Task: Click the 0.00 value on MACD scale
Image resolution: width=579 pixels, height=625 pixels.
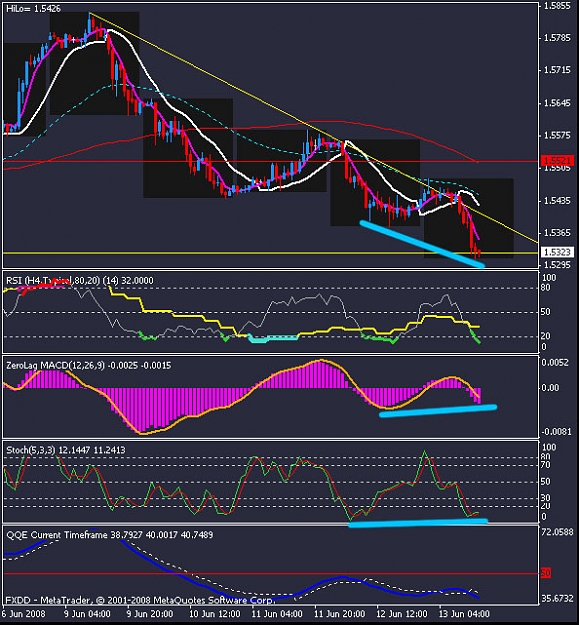Action: point(550,387)
